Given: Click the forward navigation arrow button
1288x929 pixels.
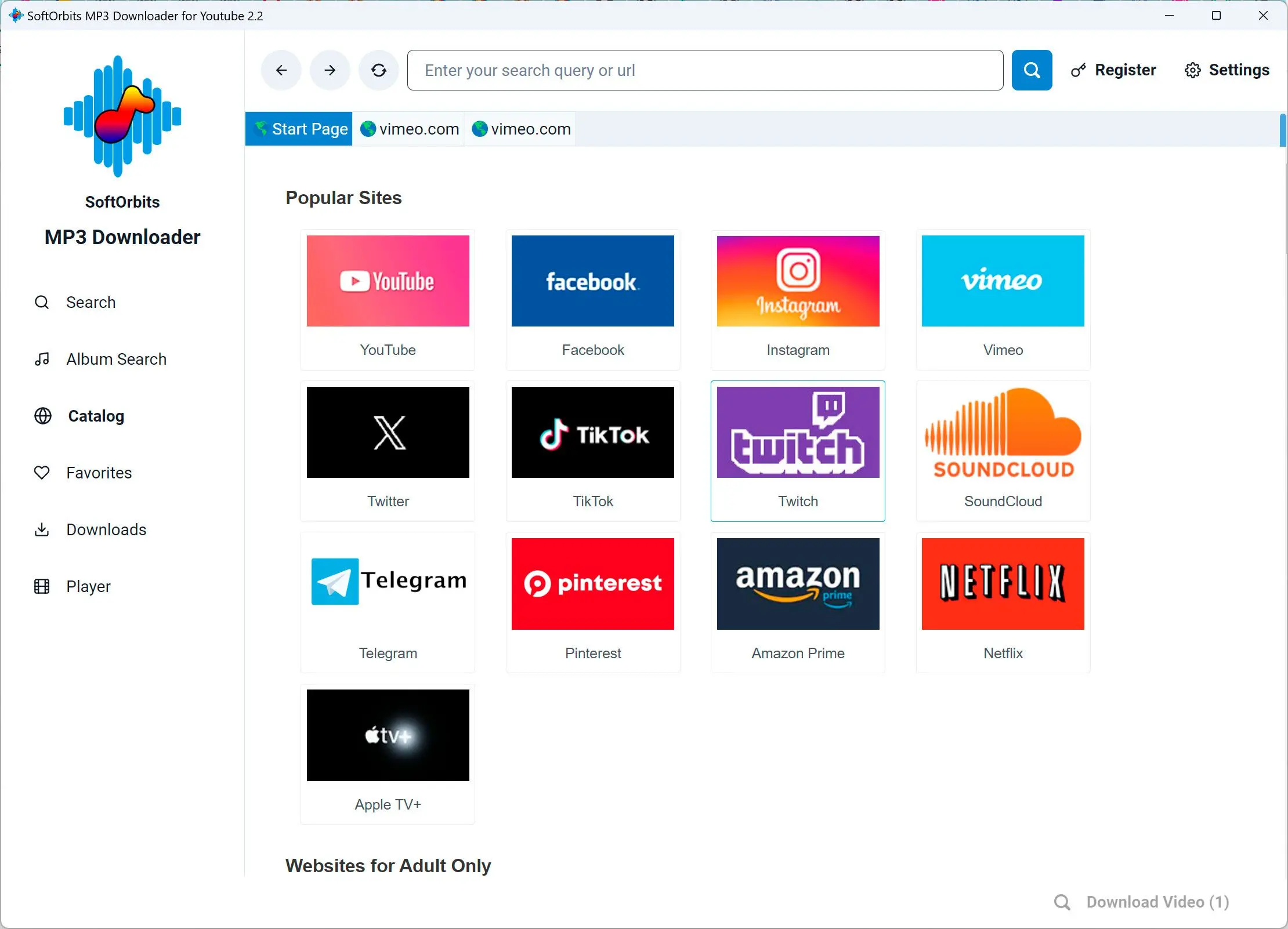Looking at the screenshot, I should [x=330, y=70].
